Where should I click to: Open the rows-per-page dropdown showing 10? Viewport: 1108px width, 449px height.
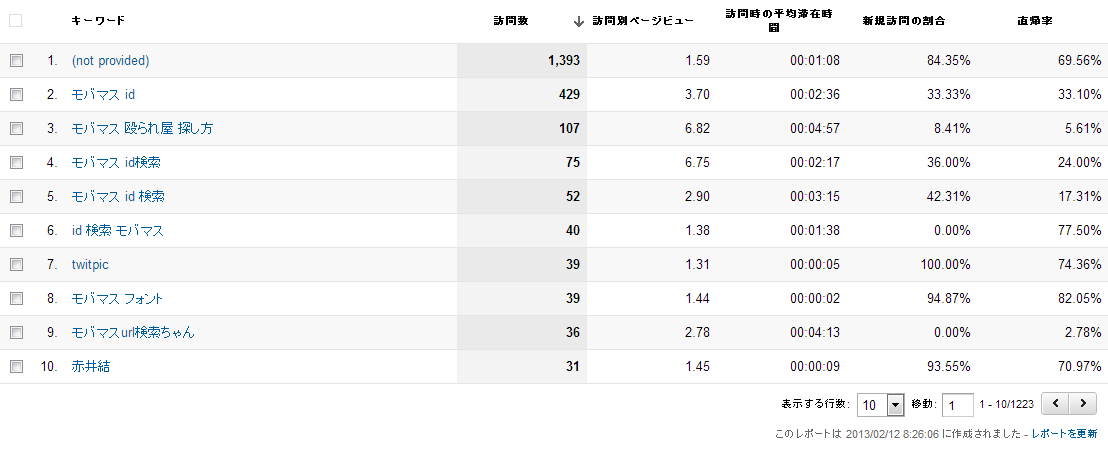[x=880, y=405]
